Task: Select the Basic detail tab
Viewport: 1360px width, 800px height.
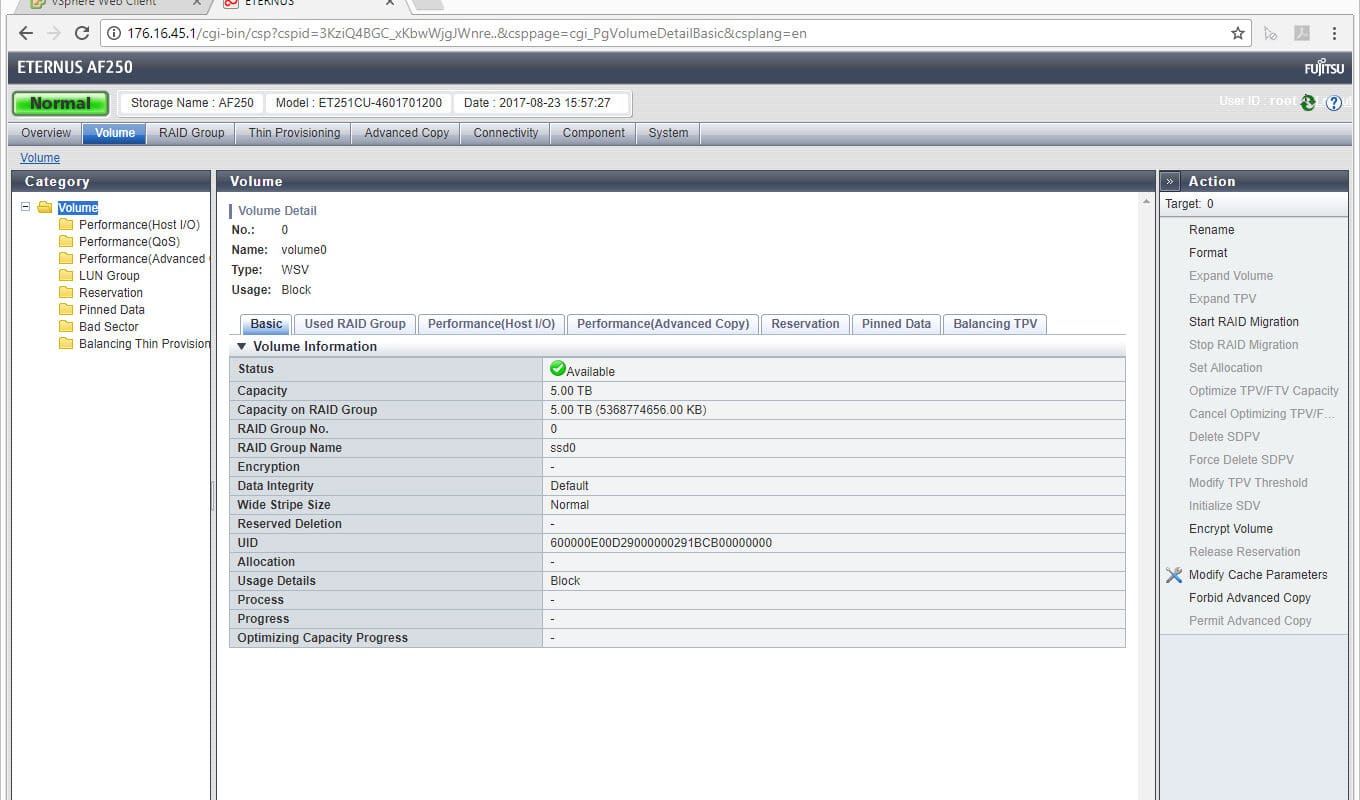Action: (266, 324)
